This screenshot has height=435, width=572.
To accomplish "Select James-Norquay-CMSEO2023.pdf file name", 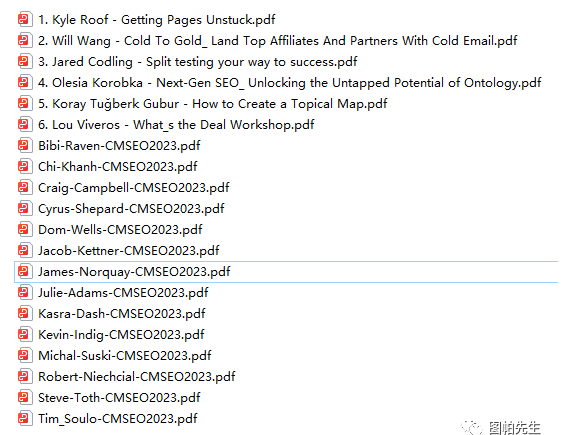I will click(x=134, y=272).
